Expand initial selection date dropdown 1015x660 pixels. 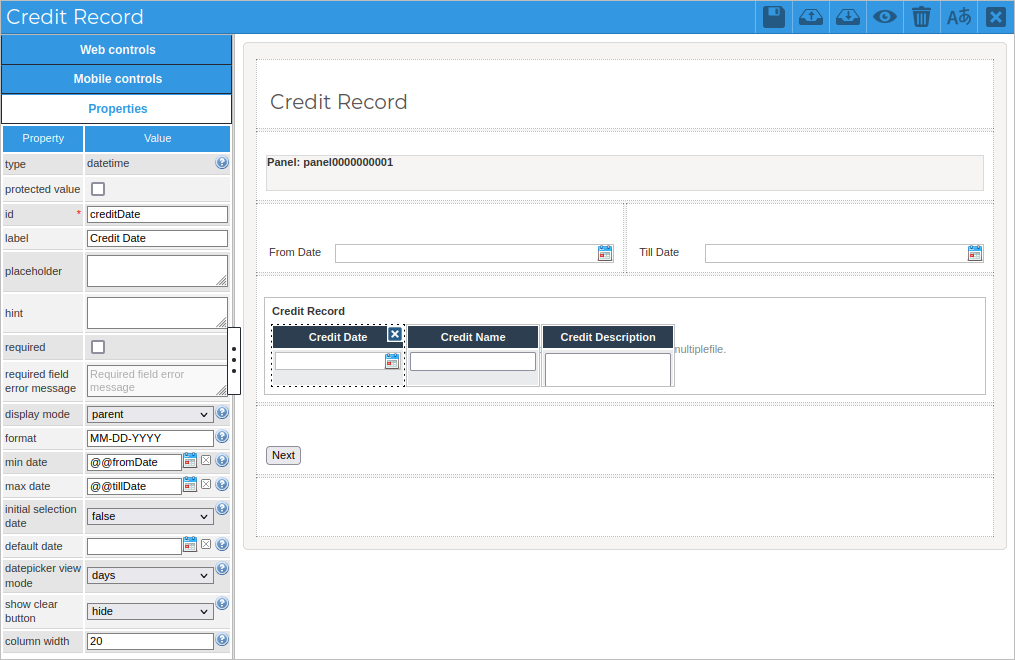pos(150,517)
